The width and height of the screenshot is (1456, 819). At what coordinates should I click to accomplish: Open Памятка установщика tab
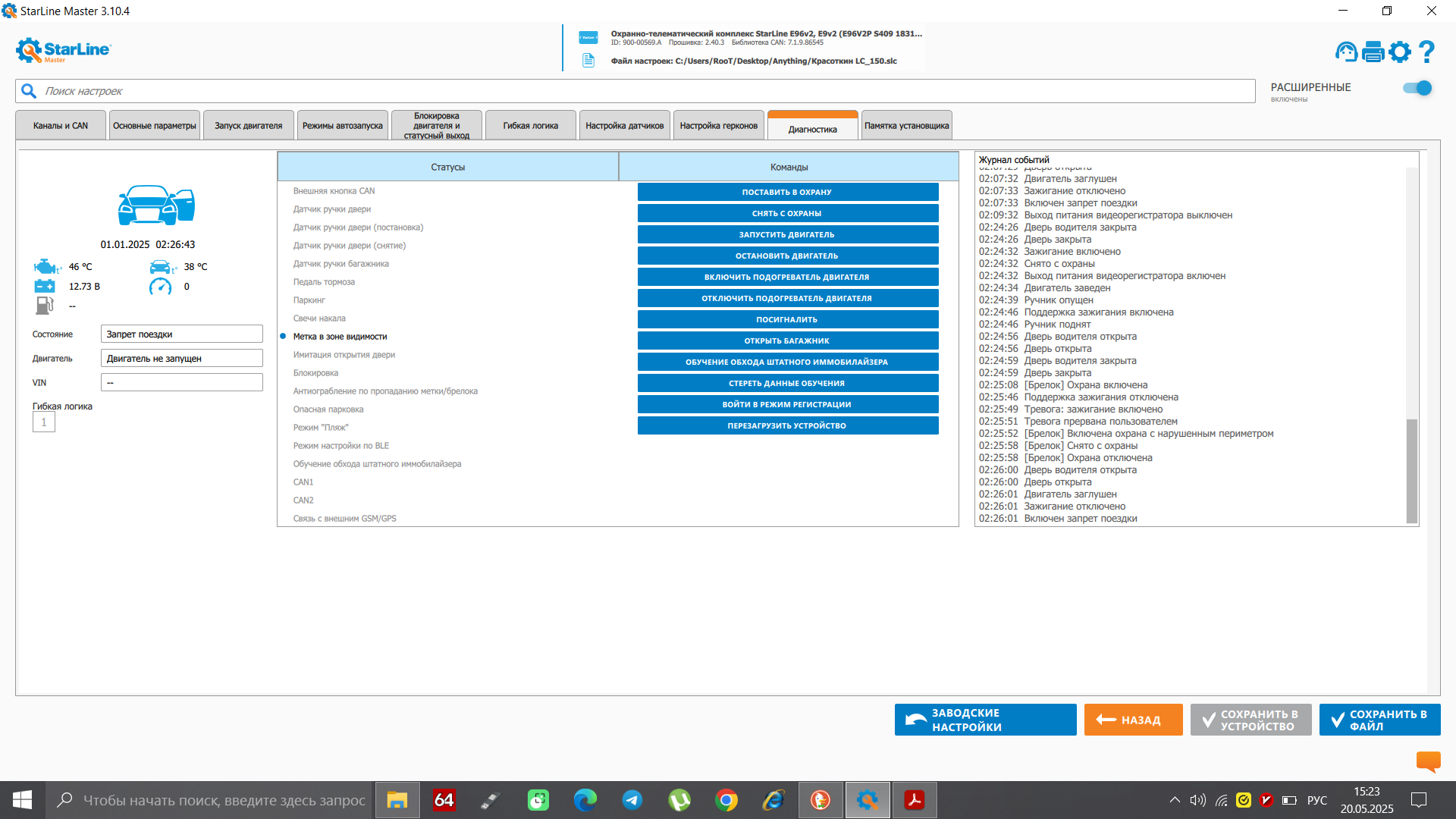click(x=907, y=126)
